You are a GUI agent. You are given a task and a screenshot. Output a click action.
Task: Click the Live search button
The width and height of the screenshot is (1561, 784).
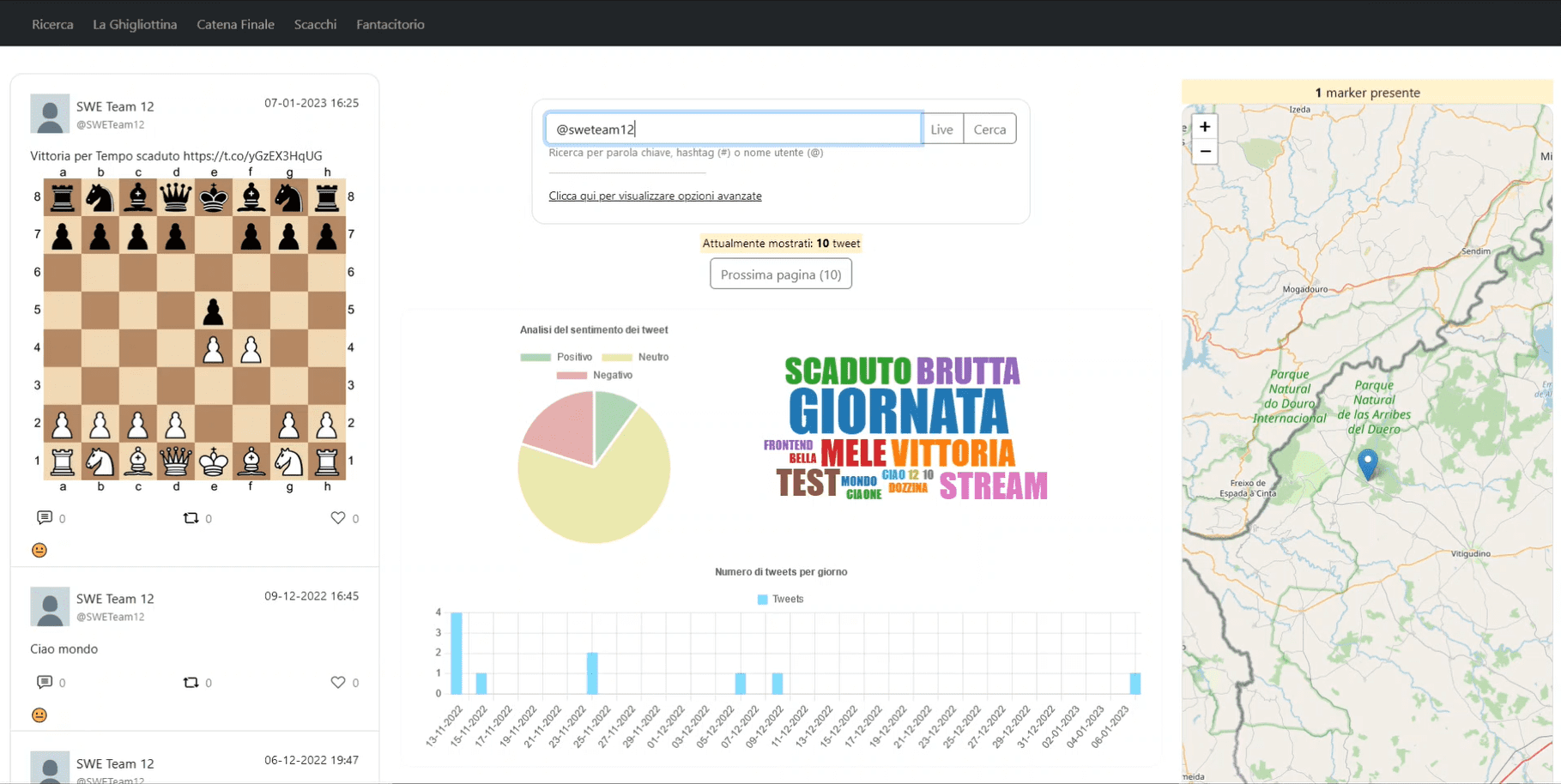[941, 130]
